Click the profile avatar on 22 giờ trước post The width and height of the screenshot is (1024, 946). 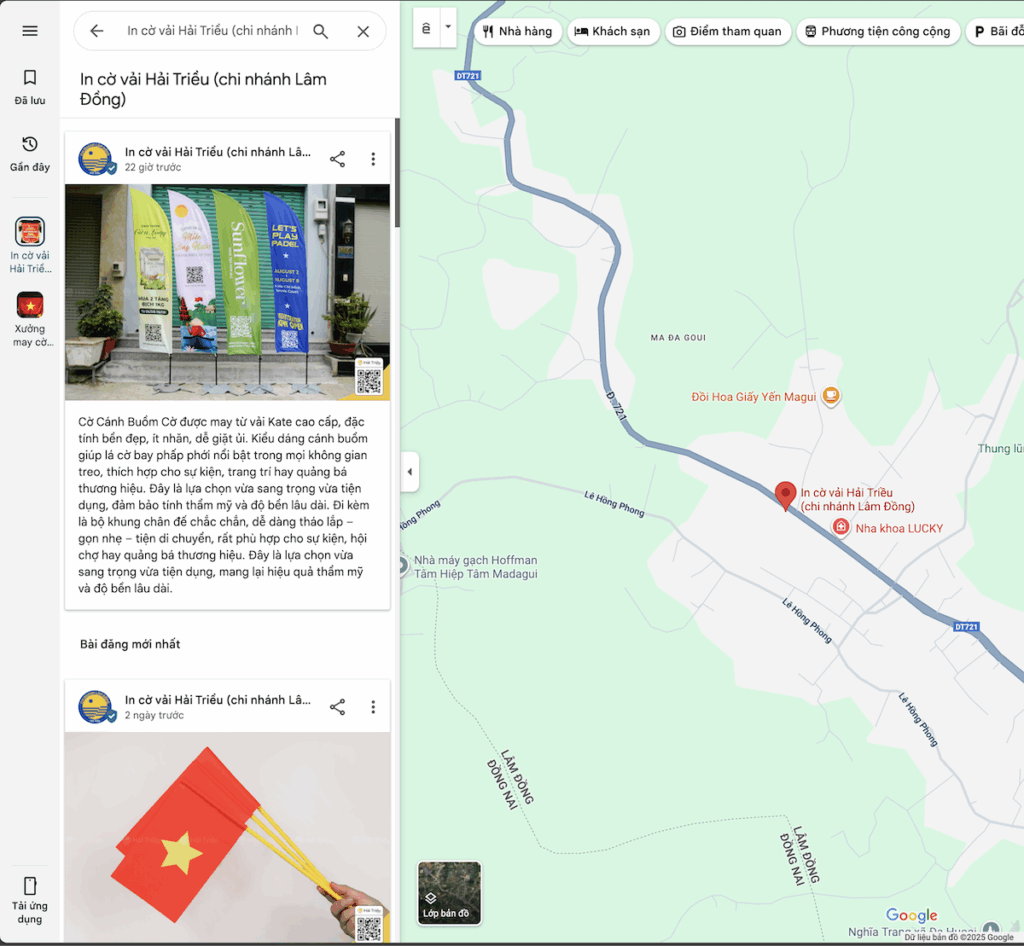click(x=95, y=159)
